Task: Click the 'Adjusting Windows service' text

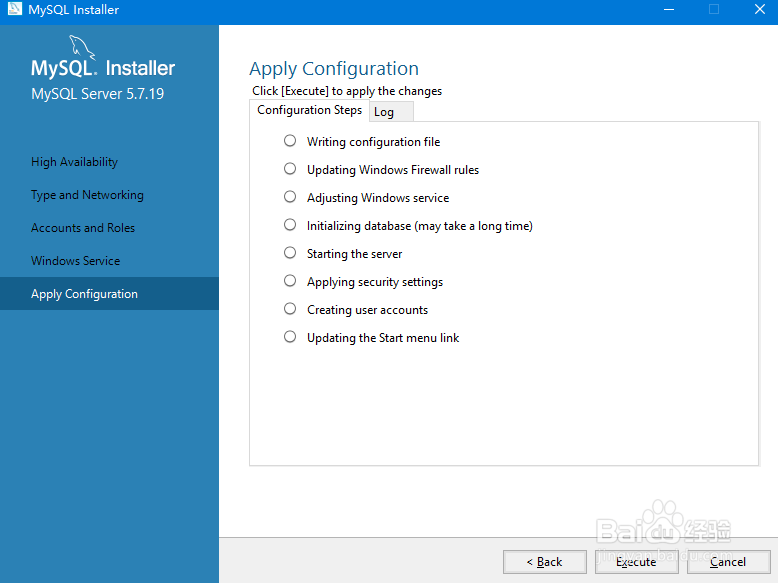Action: pos(378,198)
